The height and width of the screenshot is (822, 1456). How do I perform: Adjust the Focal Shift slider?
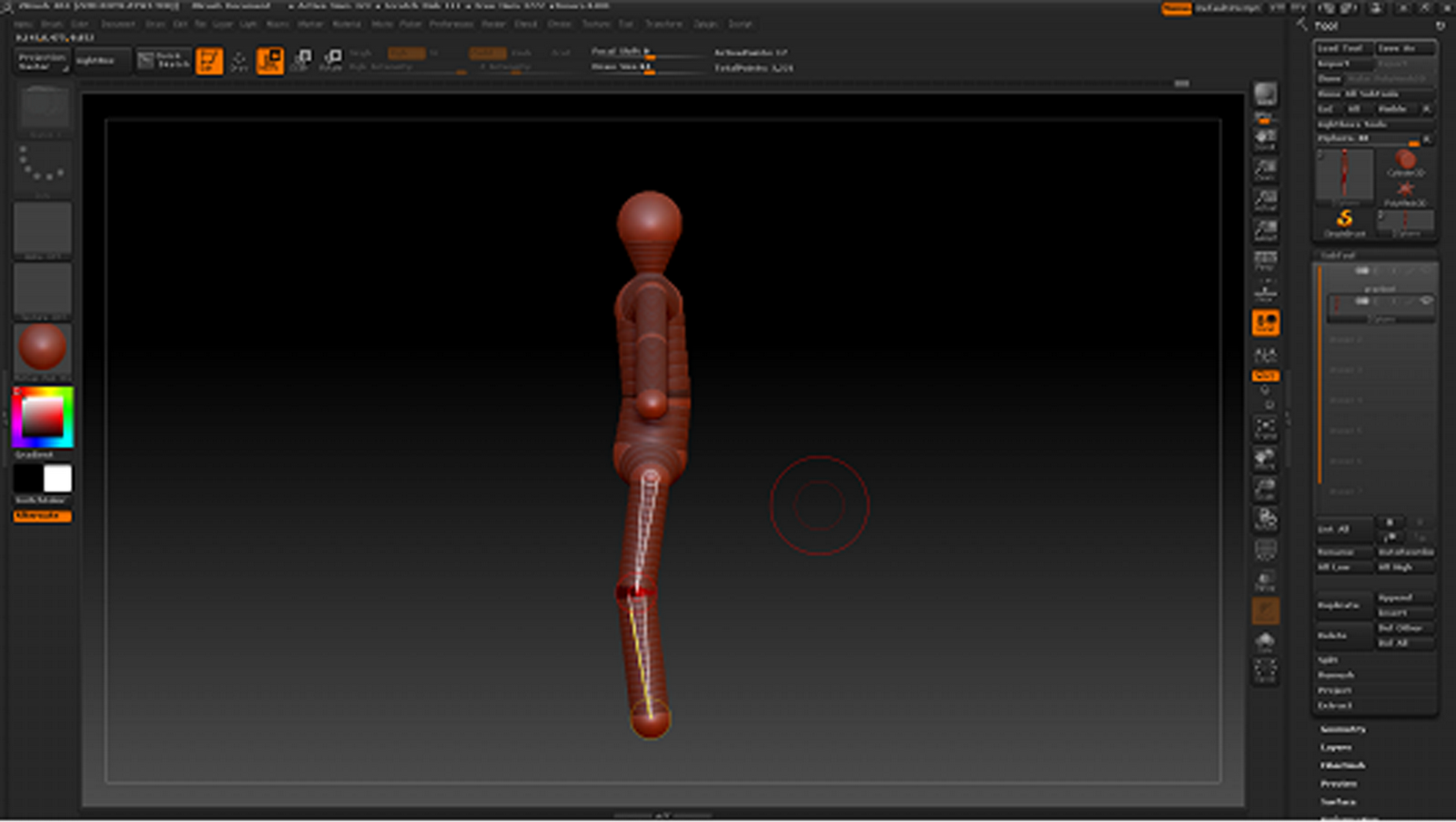pos(648,53)
